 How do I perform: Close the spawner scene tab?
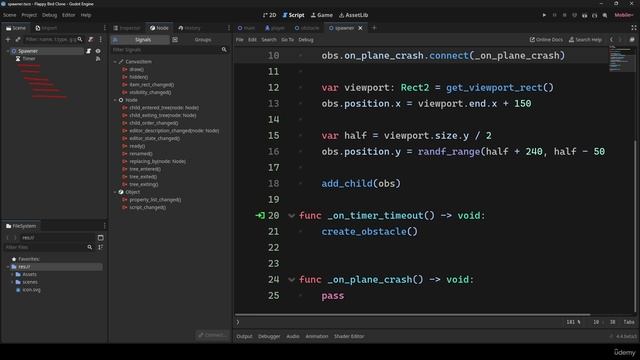tap(360, 28)
